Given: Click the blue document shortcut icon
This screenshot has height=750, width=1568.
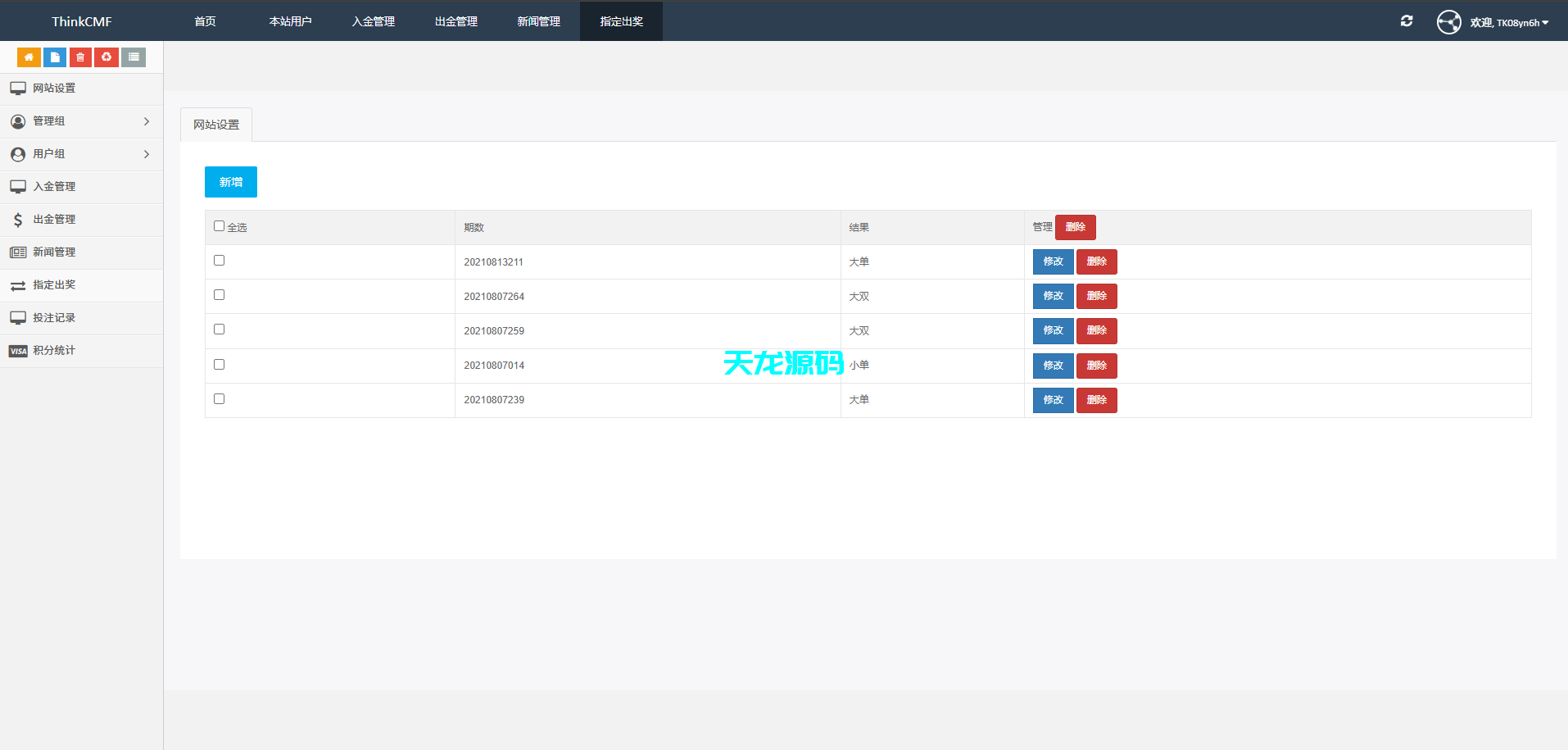Looking at the screenshot, I should point(55,57).
